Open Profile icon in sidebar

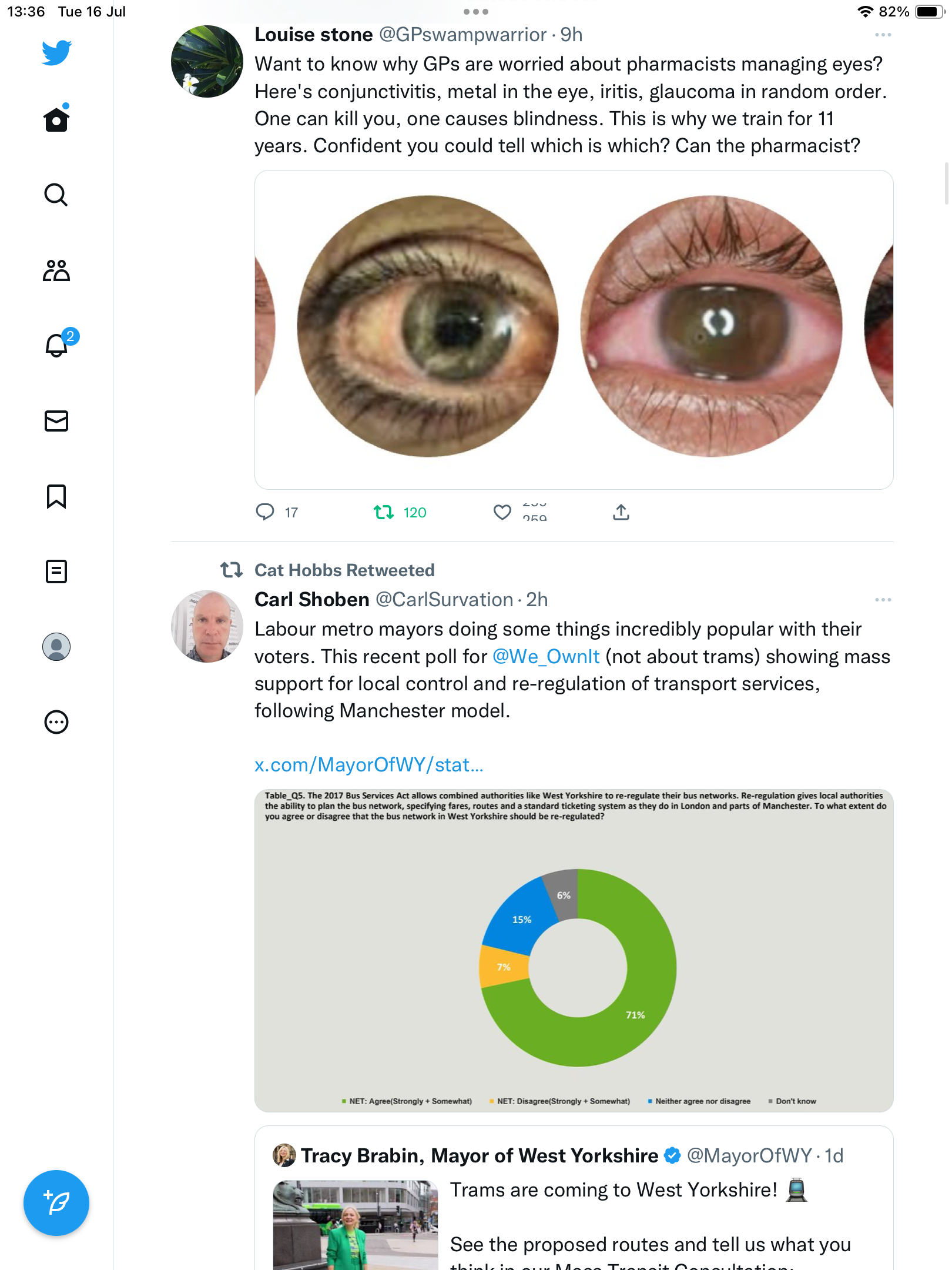56,647
